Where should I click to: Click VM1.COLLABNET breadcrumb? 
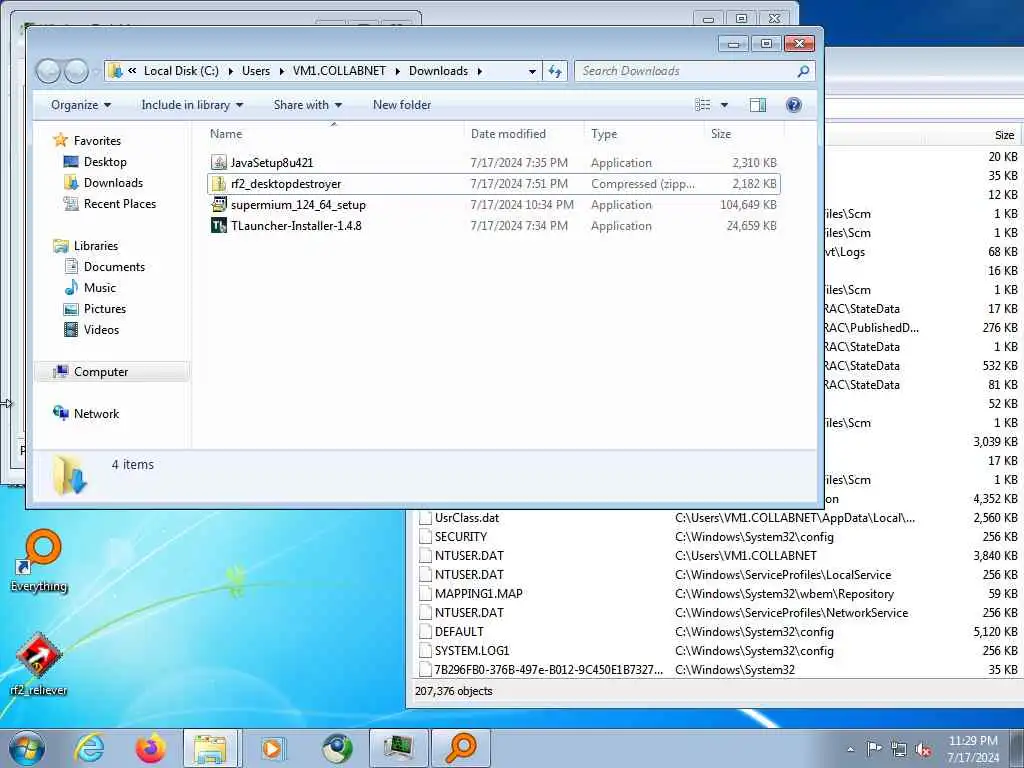tap(339, 71)
